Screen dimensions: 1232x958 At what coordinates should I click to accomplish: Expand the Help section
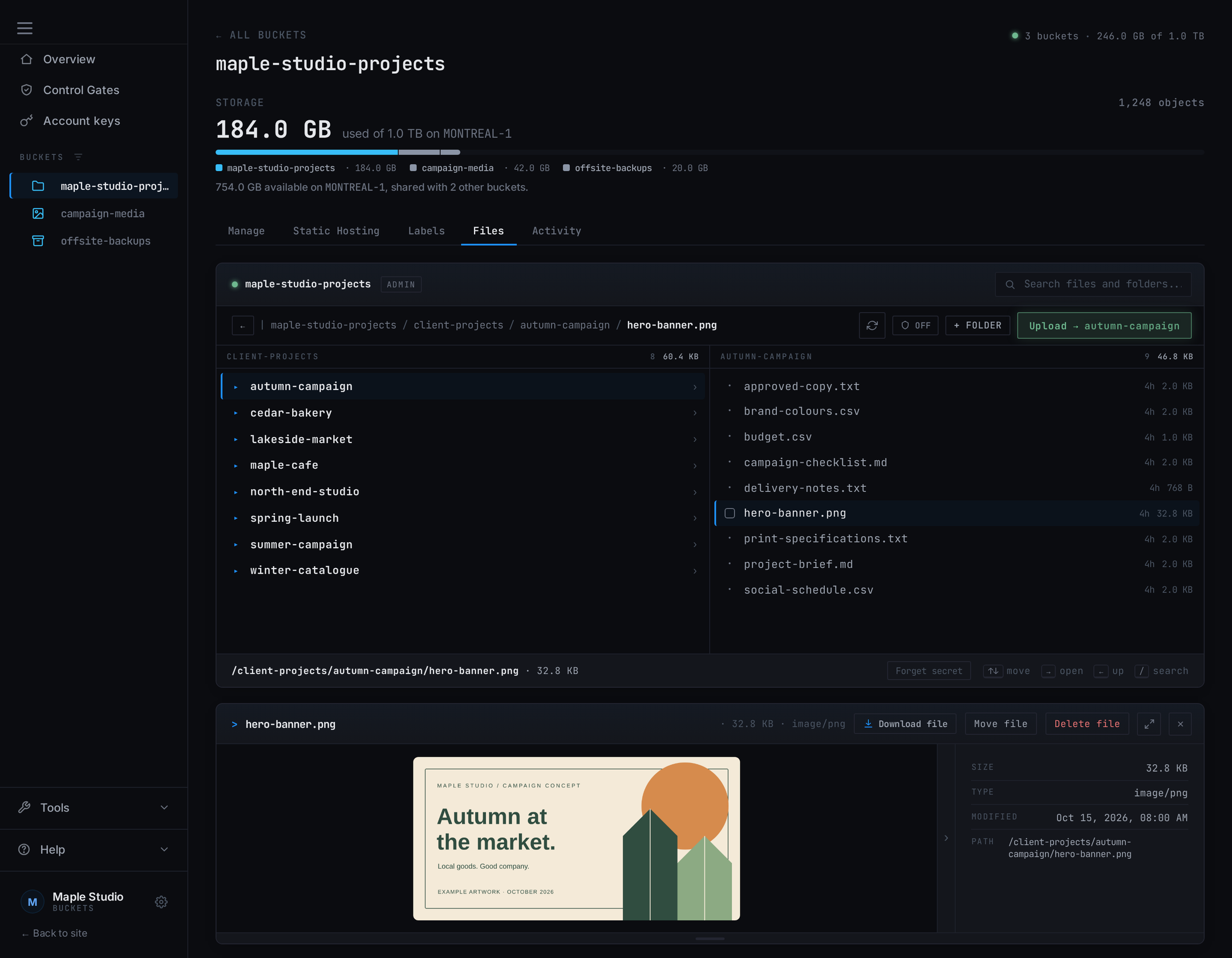(94, 850)
